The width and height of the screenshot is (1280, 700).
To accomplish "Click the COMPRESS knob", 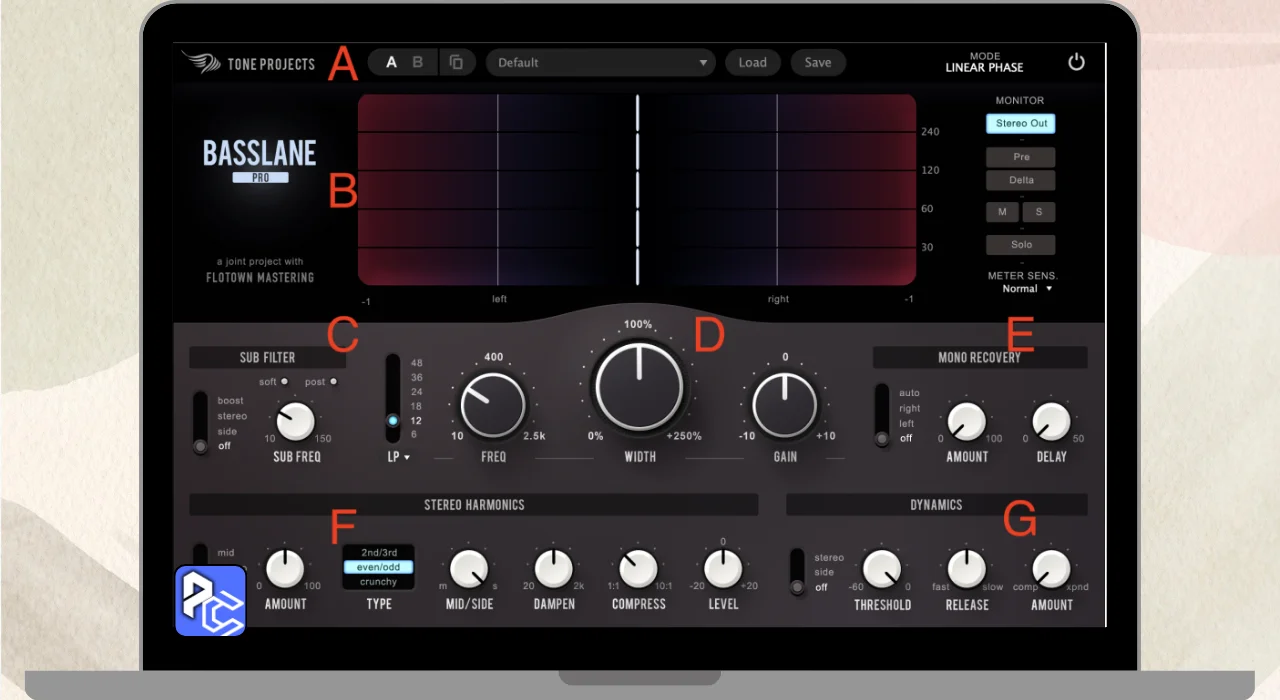I will pyautogui.click(x=638, y=568).
